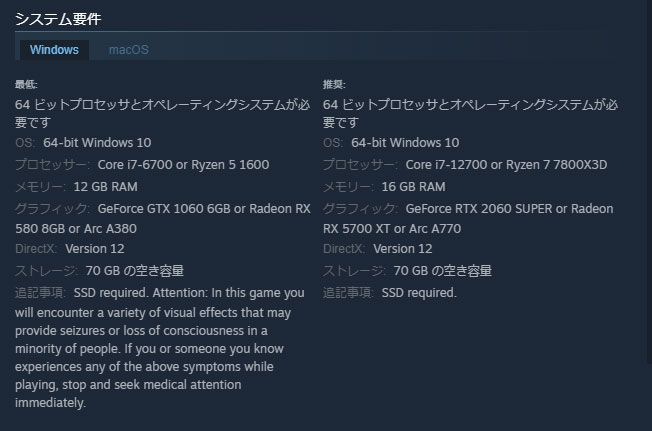Click the seizure warning paragraph in minimum notes
Screen dimensions: 652x431
pos(160,348)
